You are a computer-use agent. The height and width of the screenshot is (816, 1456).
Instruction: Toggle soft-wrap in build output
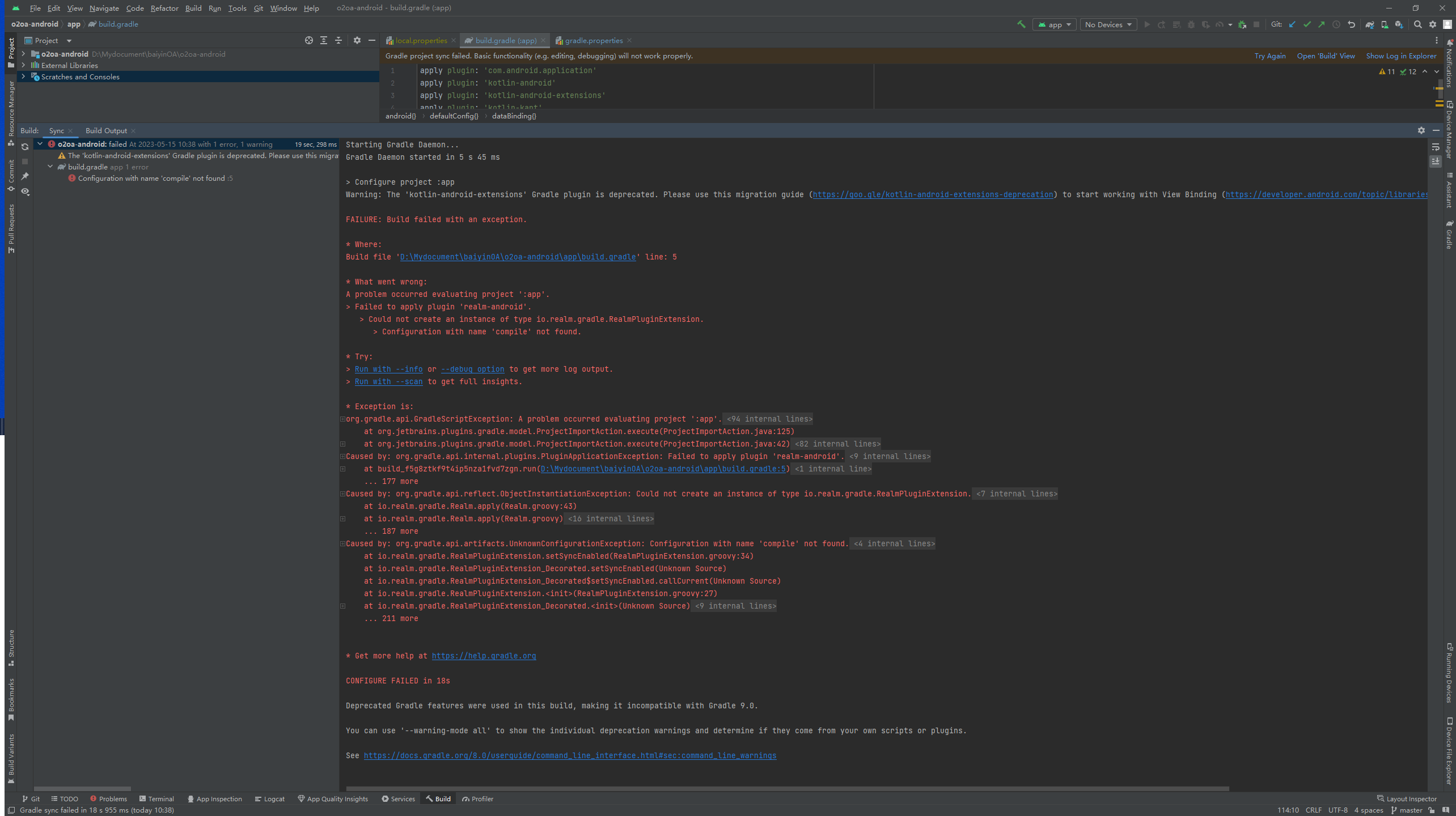tap(1436, 147)
